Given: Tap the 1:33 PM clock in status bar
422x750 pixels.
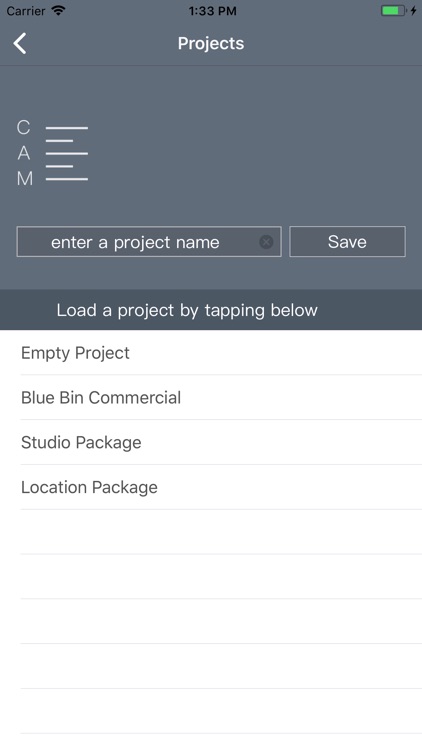Looking at the screenshot, I should point(212,11).
